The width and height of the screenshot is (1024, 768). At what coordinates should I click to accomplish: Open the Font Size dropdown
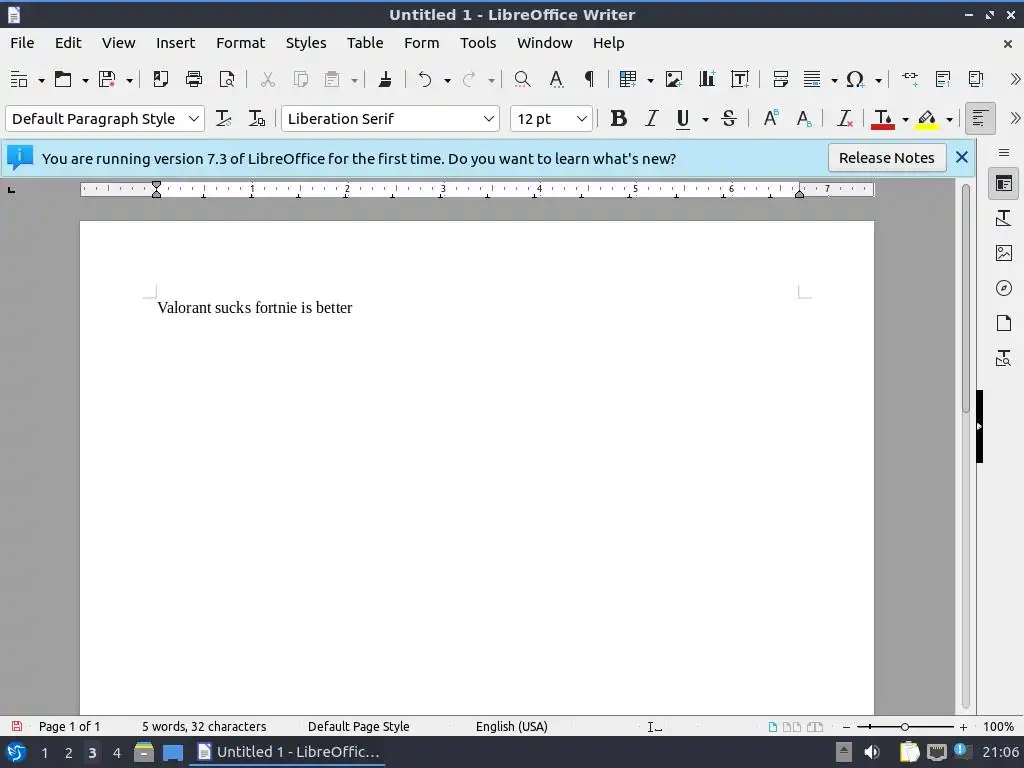(581, 119)
